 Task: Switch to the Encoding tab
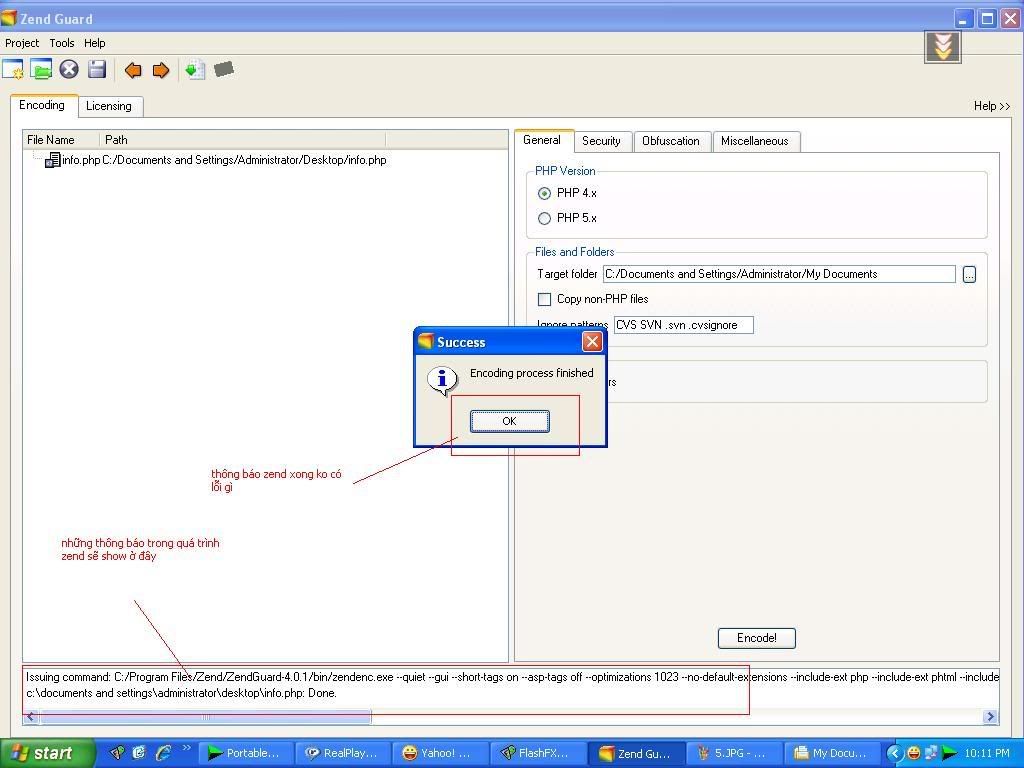[42, 105]
